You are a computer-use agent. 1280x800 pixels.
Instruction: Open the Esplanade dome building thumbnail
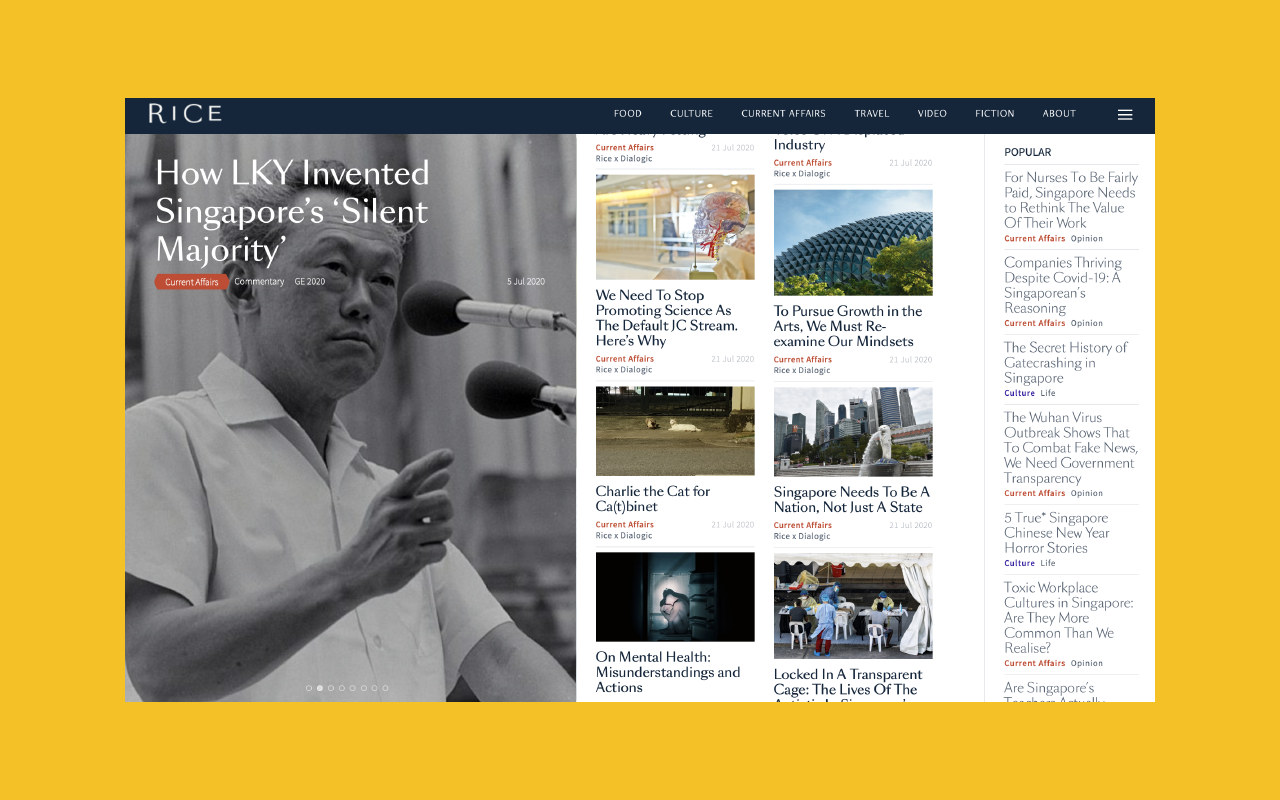[x=853, y=242]
